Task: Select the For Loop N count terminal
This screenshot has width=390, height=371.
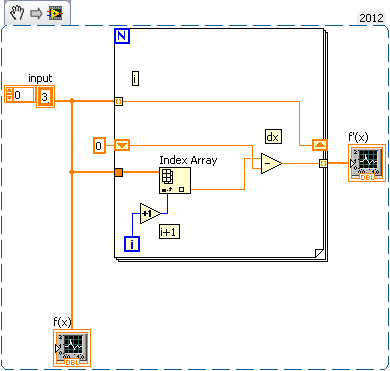Action: tap(122, 36)
